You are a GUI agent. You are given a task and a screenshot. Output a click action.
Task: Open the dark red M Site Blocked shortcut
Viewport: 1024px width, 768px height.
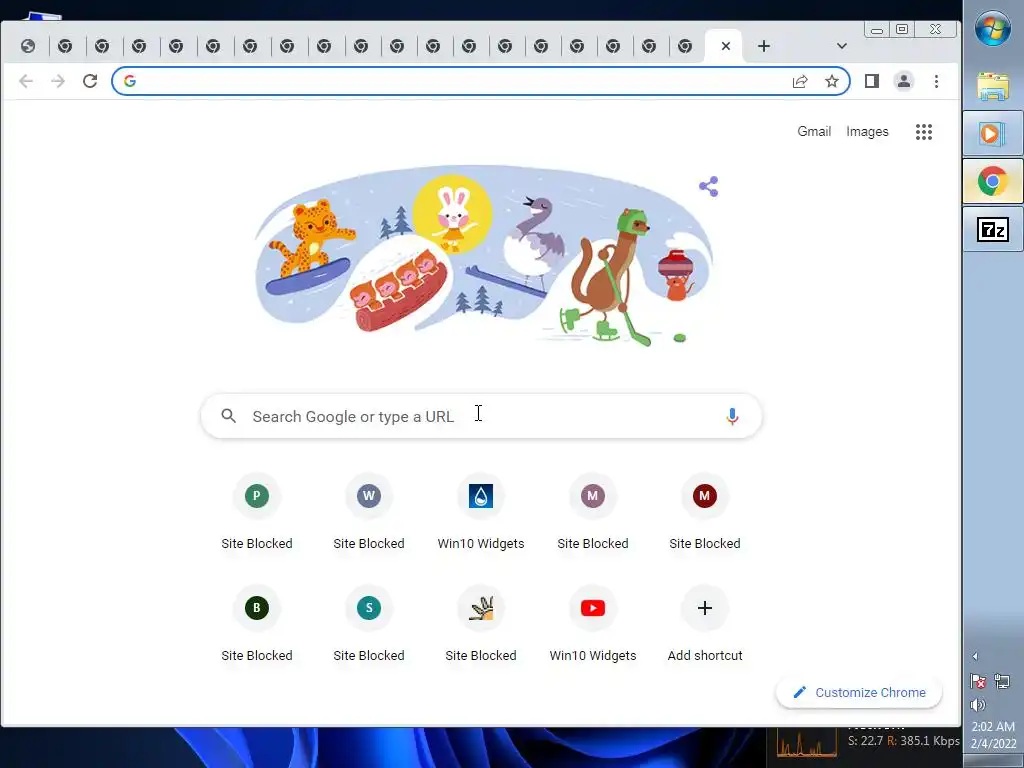click(705, 513)
